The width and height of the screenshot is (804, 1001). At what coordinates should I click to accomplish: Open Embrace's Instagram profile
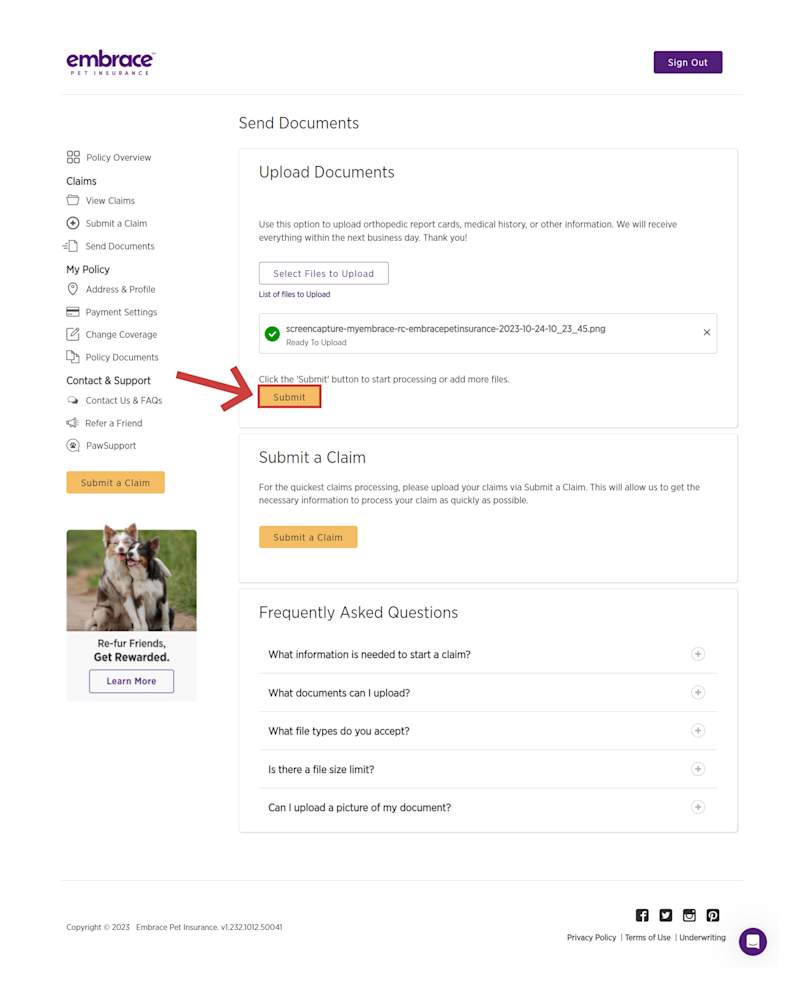[689, 915]
